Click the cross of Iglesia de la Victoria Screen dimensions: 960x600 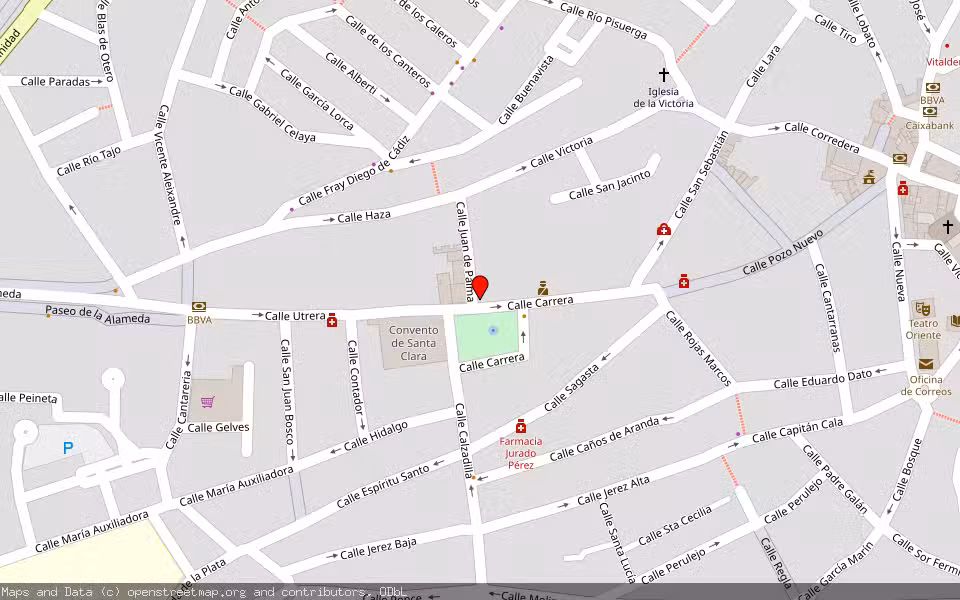[x=663, y=72]
